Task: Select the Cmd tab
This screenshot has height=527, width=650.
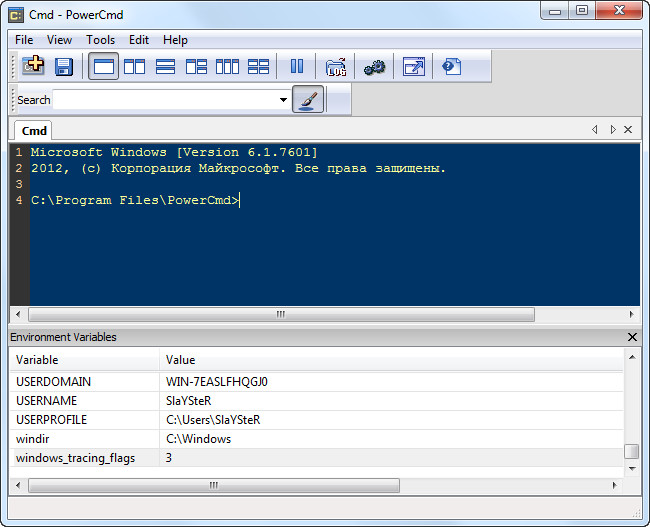Action: [34, 131]
